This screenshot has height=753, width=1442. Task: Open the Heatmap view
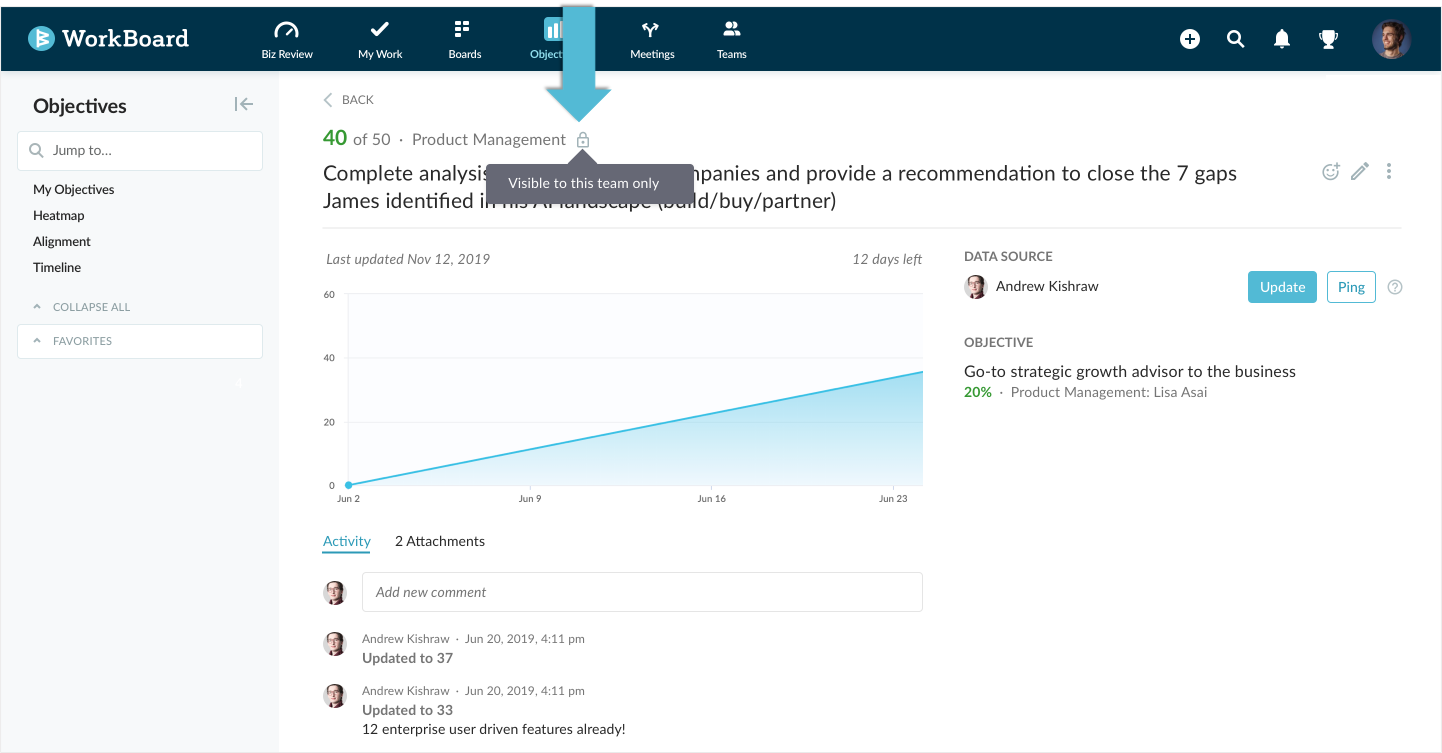pyautogui.click(x=59, y=215)
